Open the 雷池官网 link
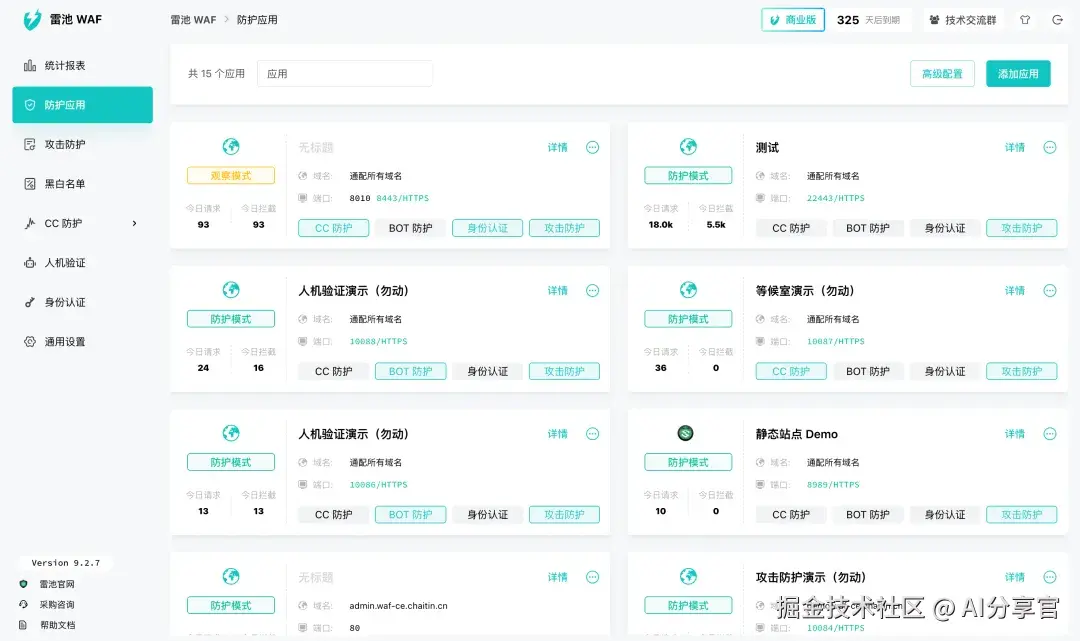 click(56, 584)
